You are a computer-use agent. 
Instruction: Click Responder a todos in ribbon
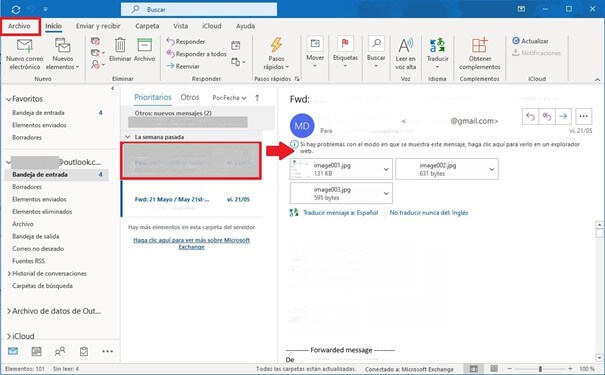tap(196, 54)
